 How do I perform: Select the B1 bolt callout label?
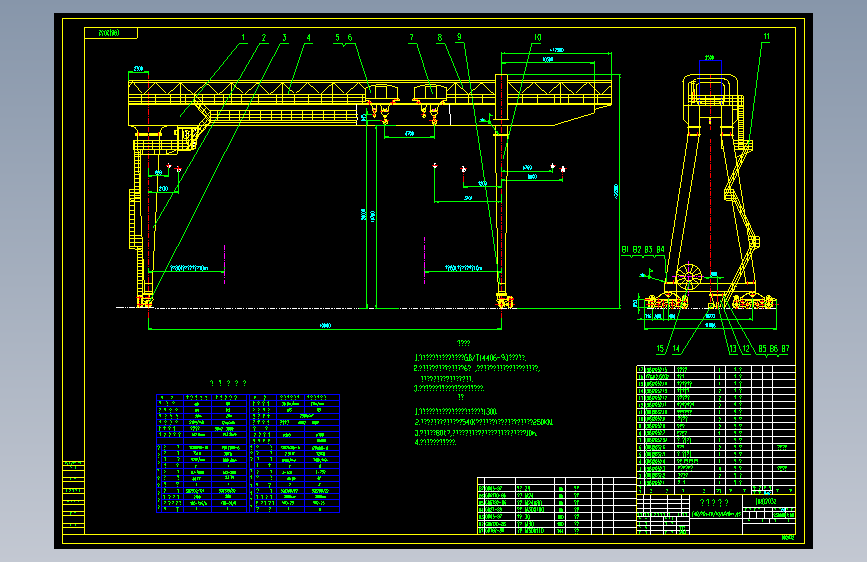625,249
